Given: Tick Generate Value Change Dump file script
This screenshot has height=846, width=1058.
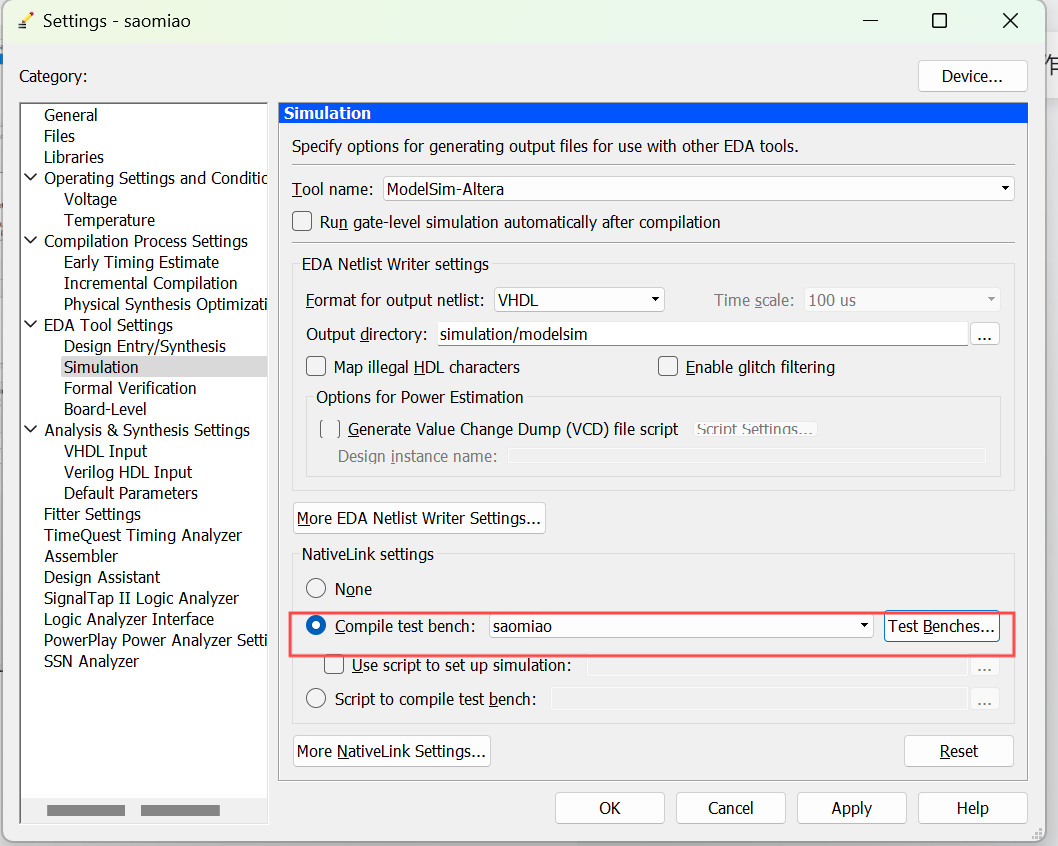Looking at the screenshot, I should click(329, 429).
